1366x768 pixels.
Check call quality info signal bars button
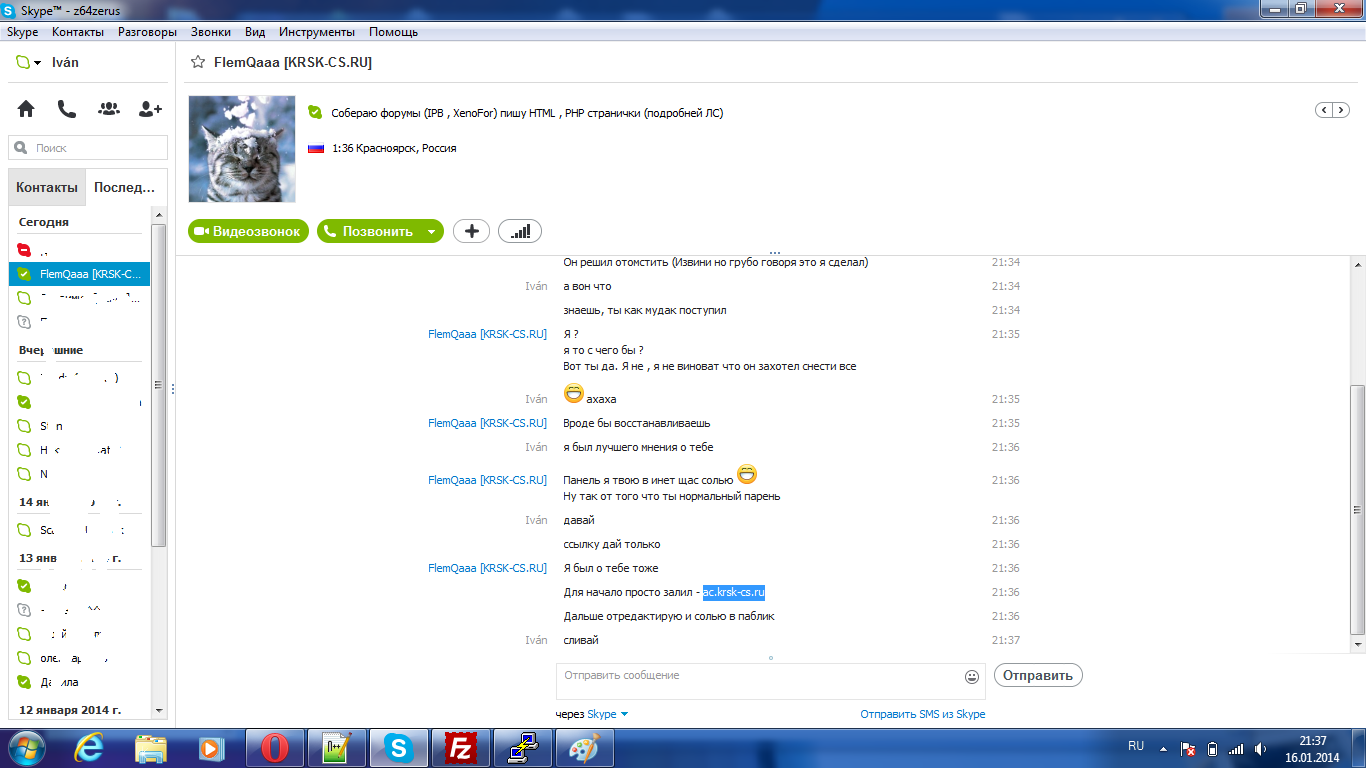[520, 231]
